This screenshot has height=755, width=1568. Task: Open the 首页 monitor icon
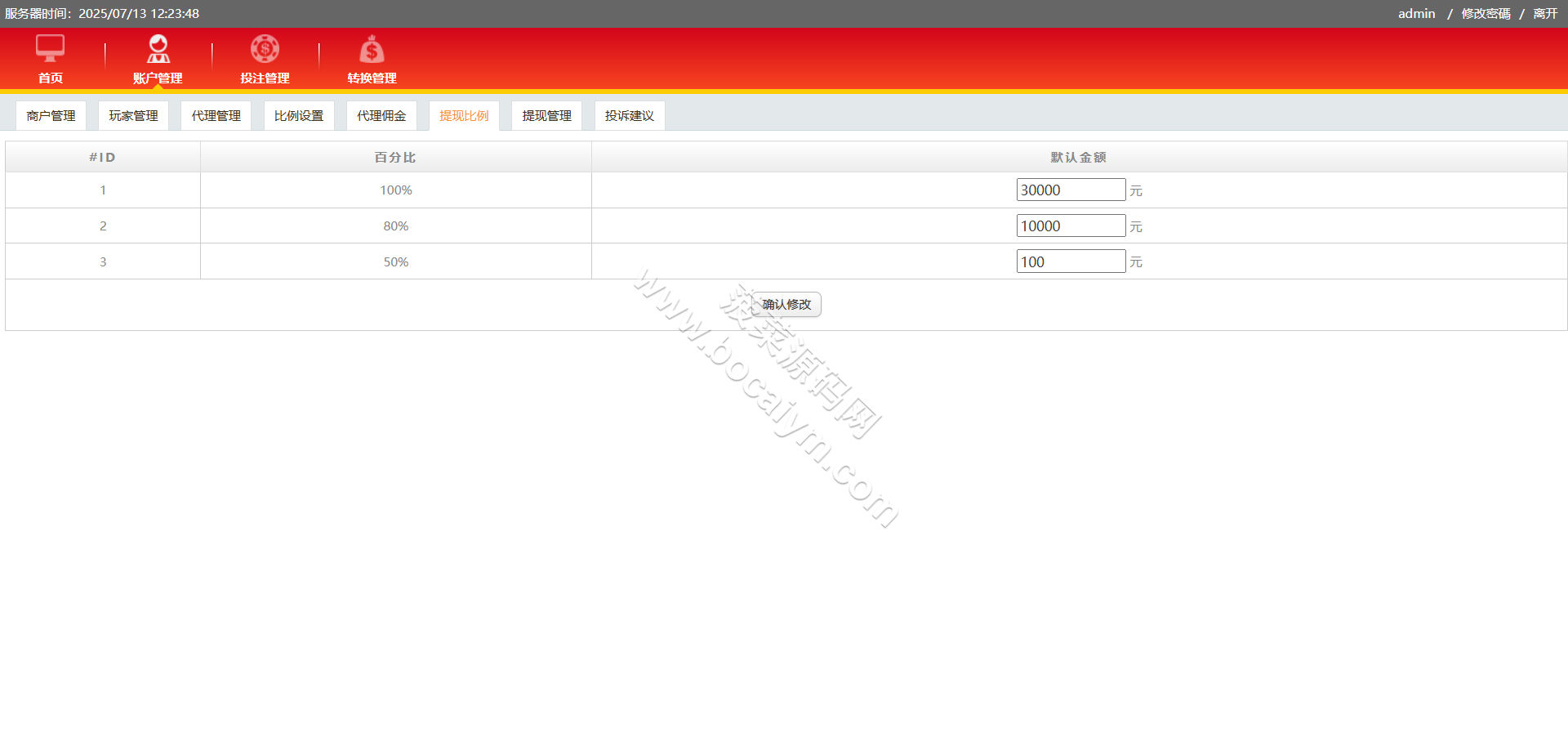(x=50, y=49)
